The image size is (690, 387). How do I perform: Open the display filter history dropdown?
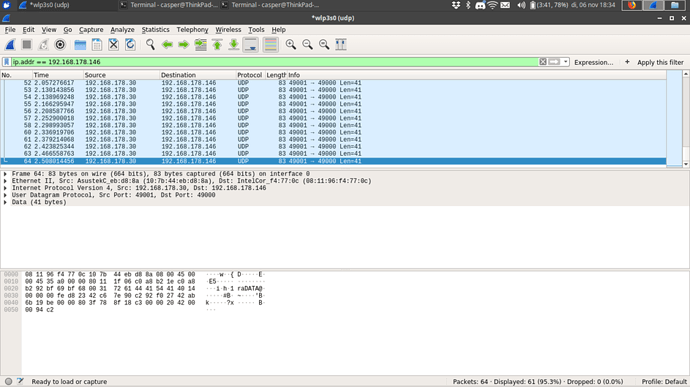(x=565, y=62)
